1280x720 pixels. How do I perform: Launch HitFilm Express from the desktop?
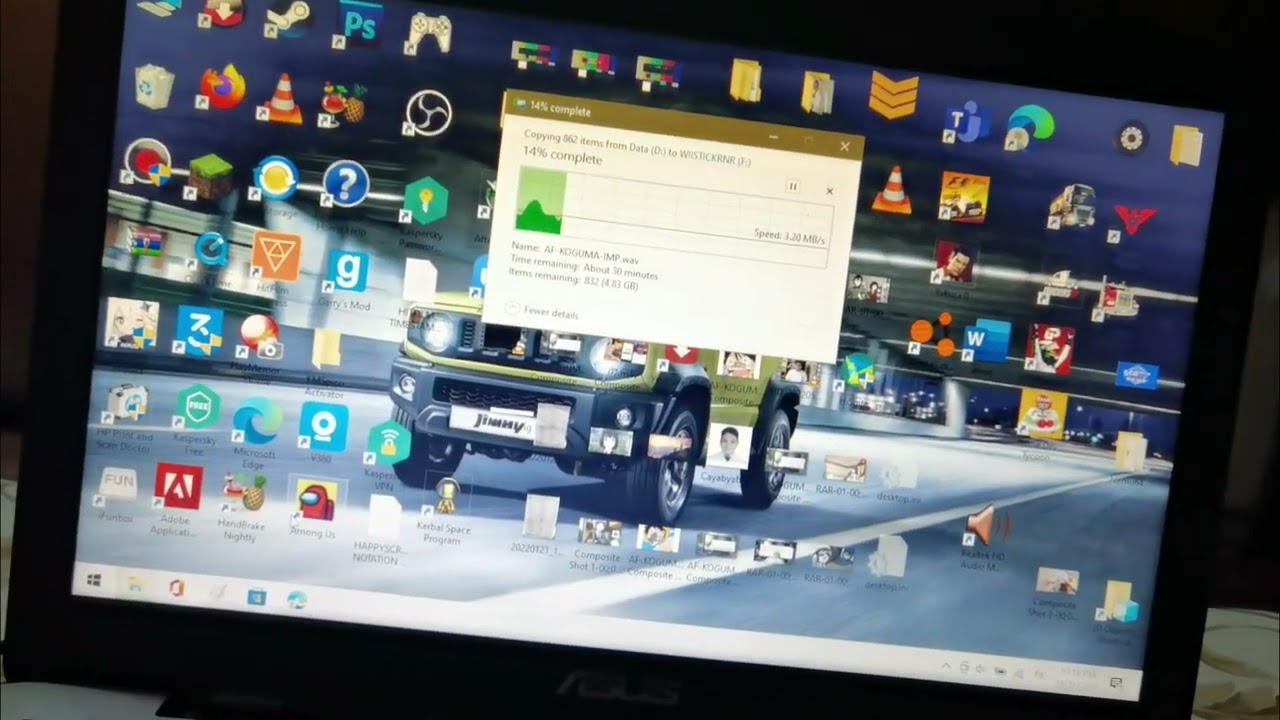275,255
